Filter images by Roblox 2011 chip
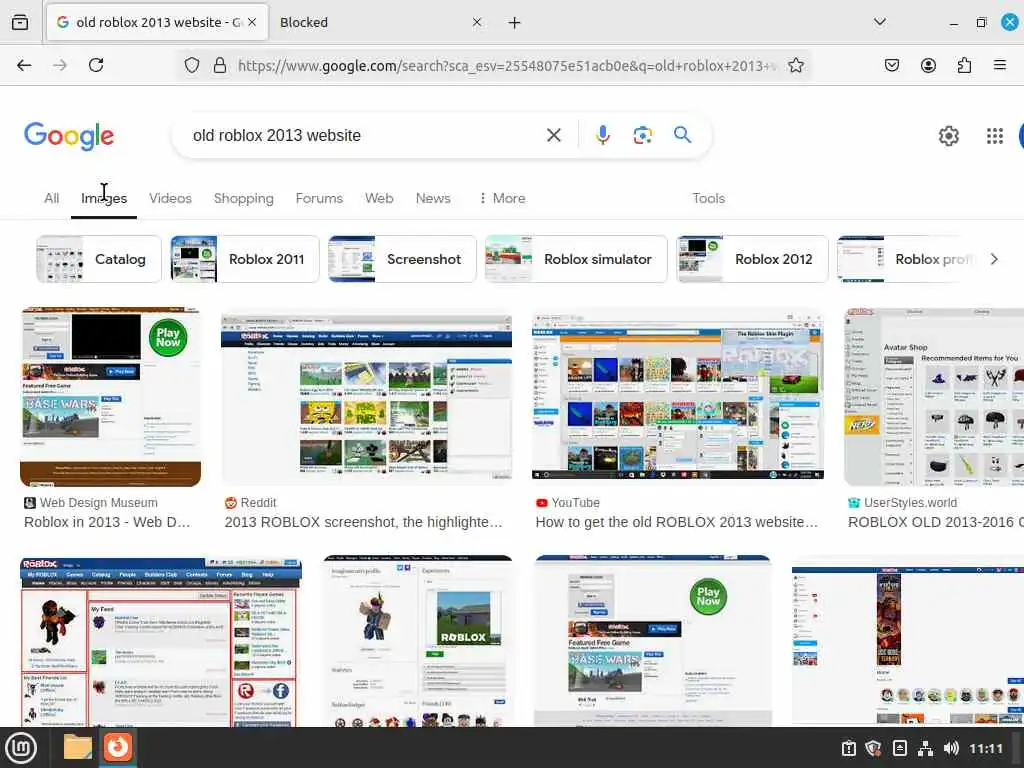1024x768 pixels. [245, 259]
